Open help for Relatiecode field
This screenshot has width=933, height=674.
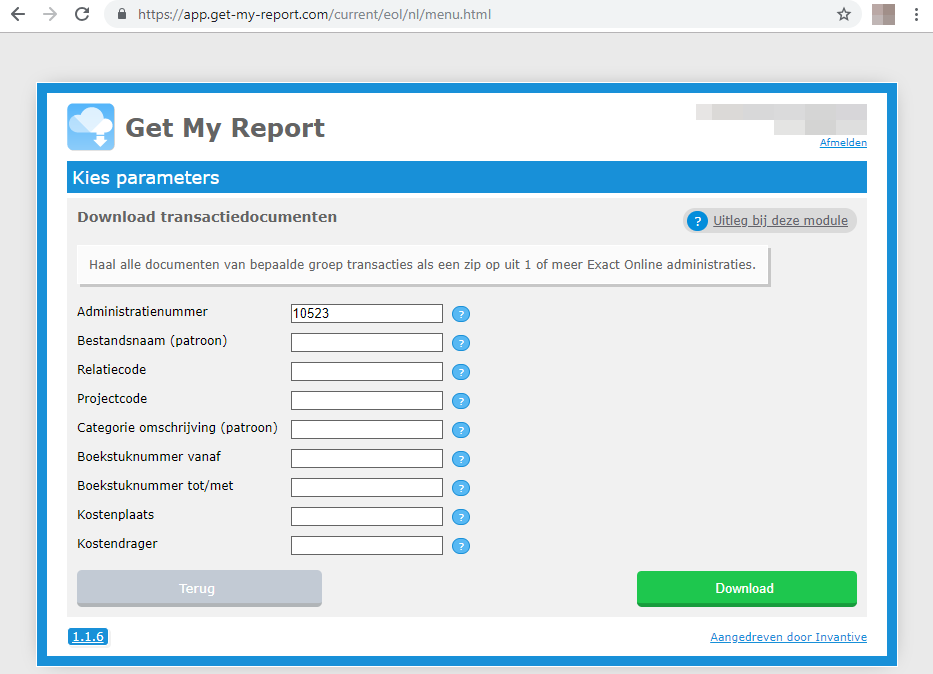[x=461, y=372]
